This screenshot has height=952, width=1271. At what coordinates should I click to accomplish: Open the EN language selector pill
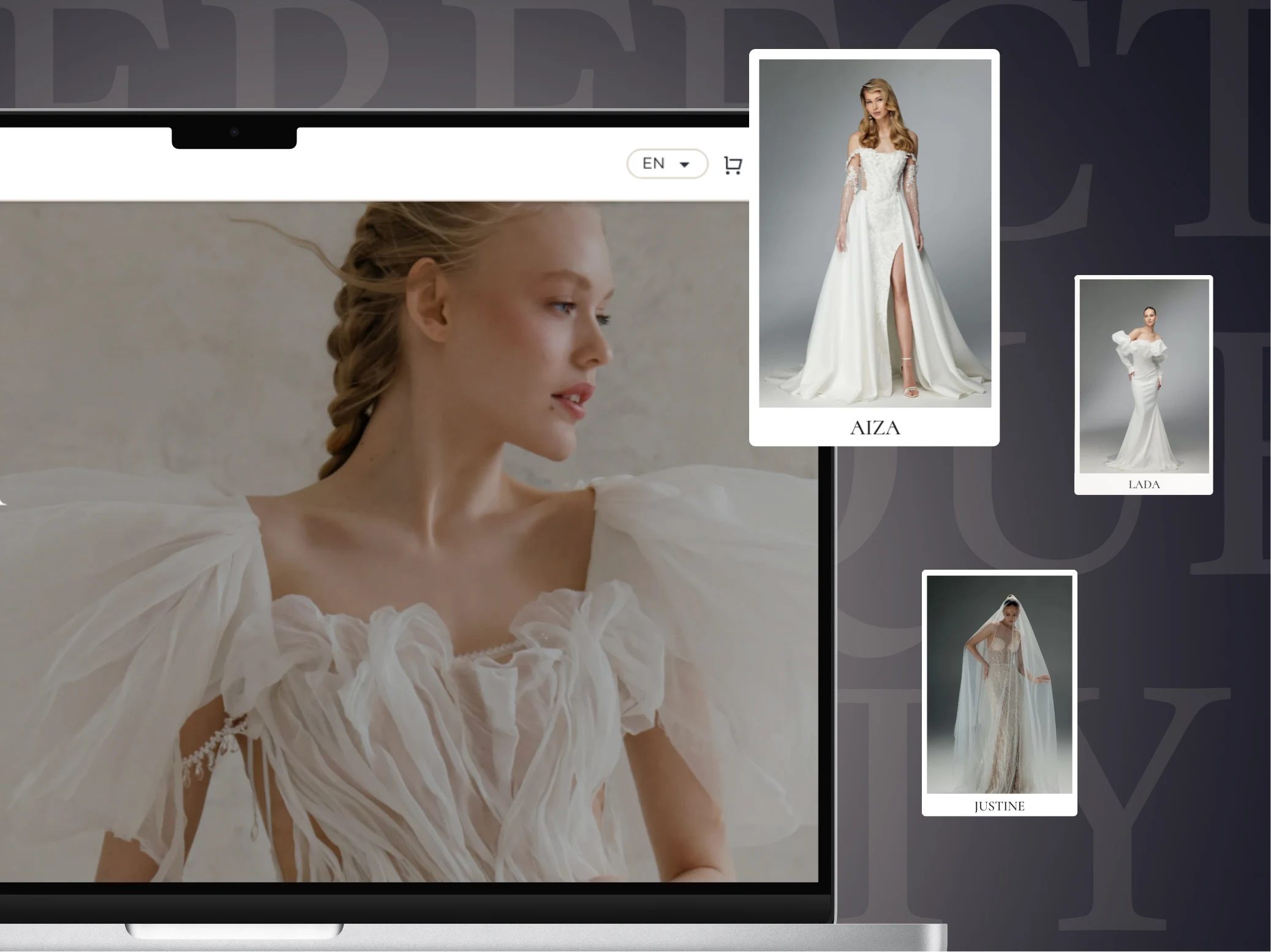coord(667,164)
